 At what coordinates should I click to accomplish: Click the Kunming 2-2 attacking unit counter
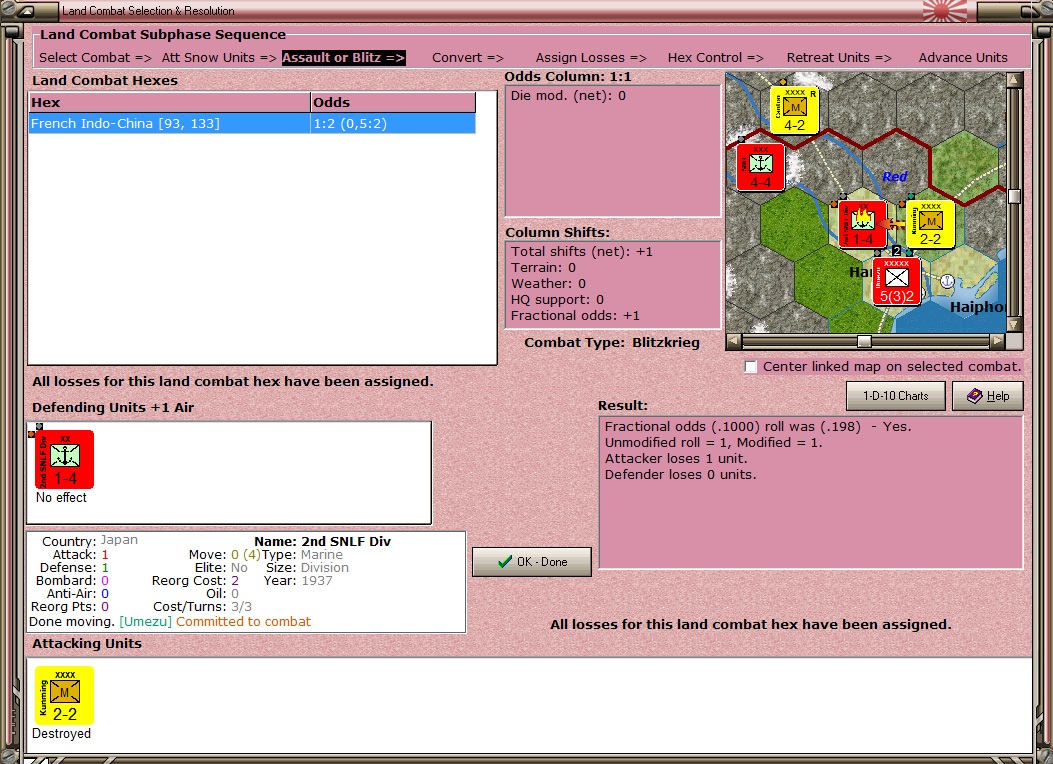tap(64, 695)
